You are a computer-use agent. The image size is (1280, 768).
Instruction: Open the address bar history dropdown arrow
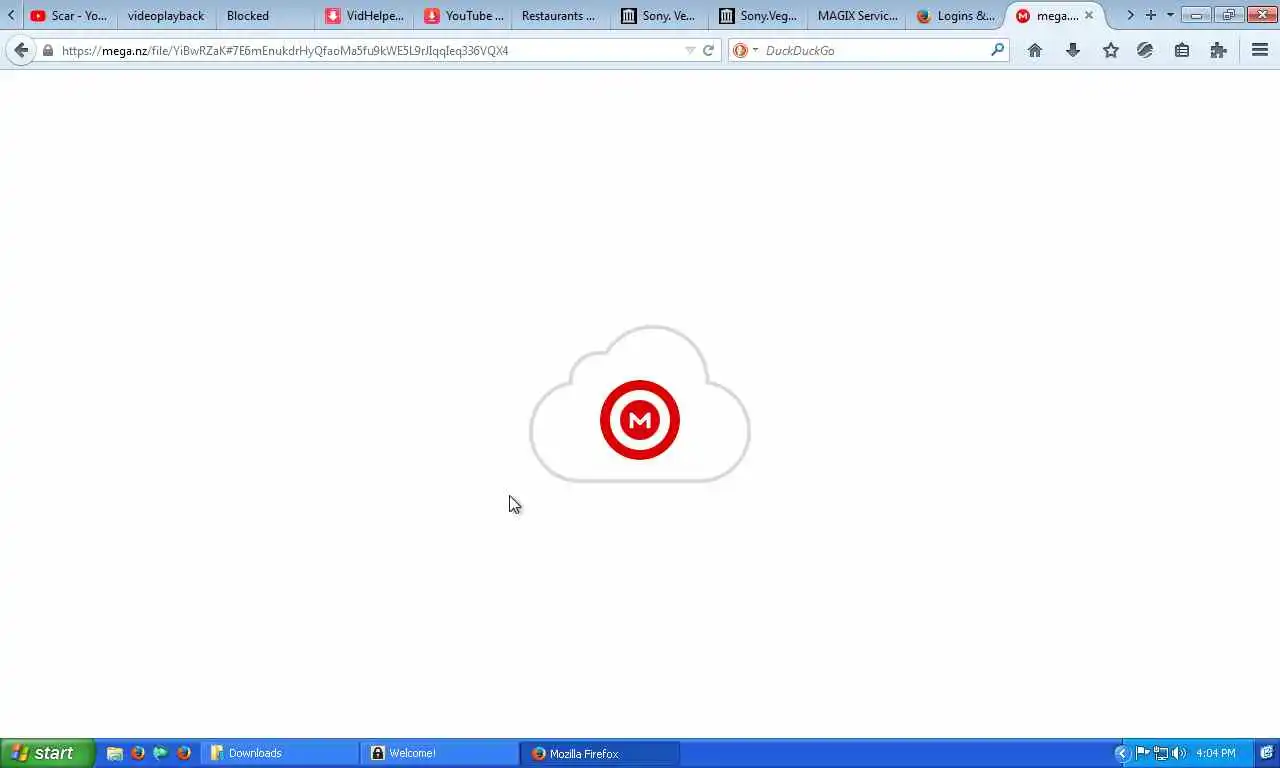(x=690, y=50)
